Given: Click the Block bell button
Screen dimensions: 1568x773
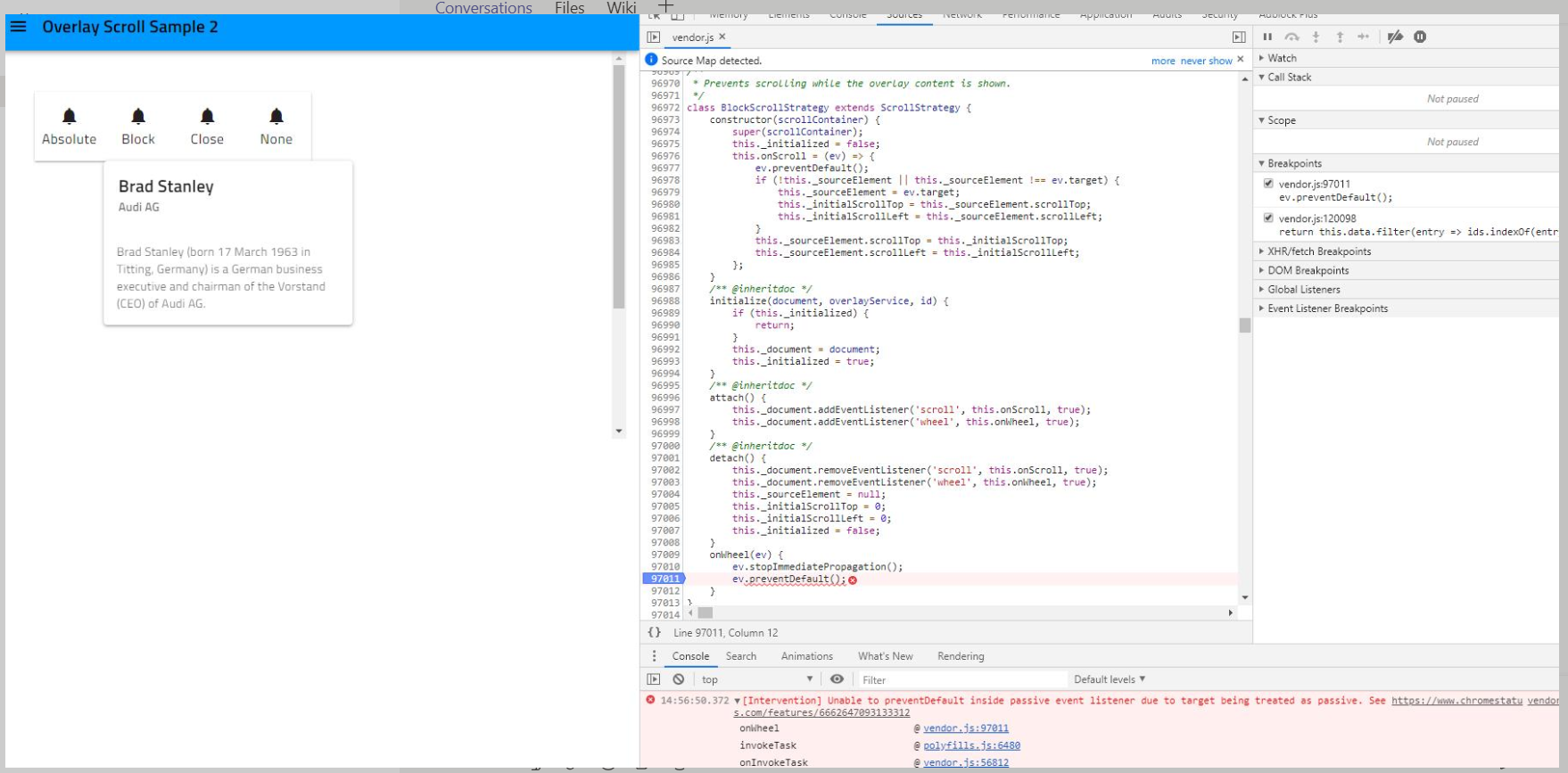Looking at the screenshot, I should (x=138, y=127).
